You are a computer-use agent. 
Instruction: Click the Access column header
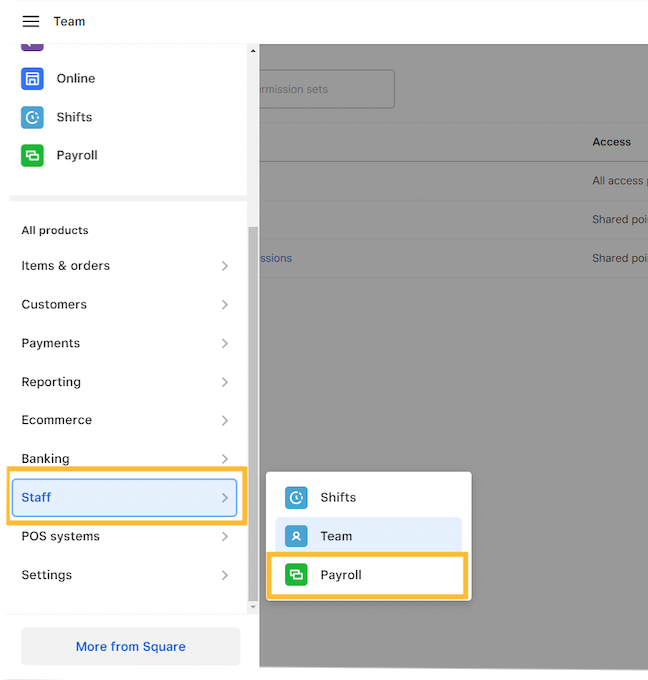[612, 142]
